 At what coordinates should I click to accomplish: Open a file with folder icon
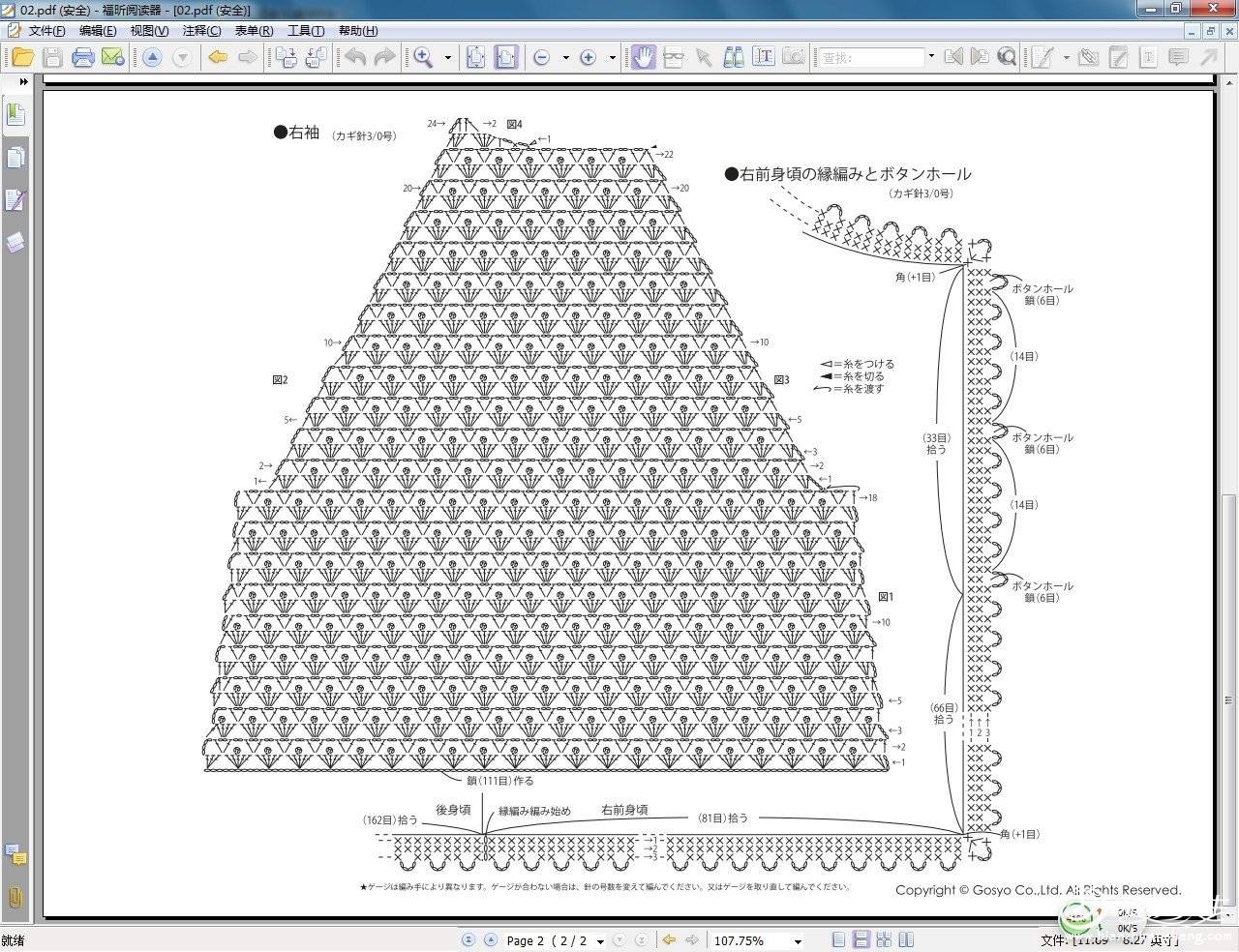click(x=21, y=57)
